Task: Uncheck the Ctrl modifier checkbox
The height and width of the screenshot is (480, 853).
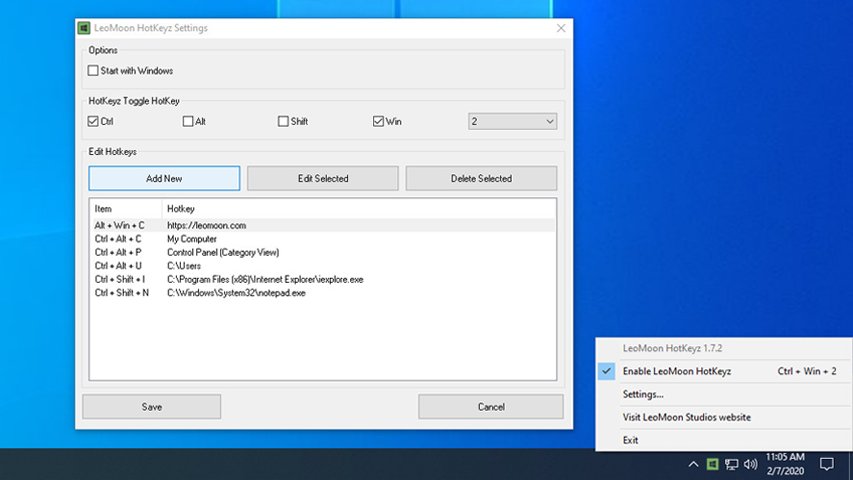Action: click(94, 122)
